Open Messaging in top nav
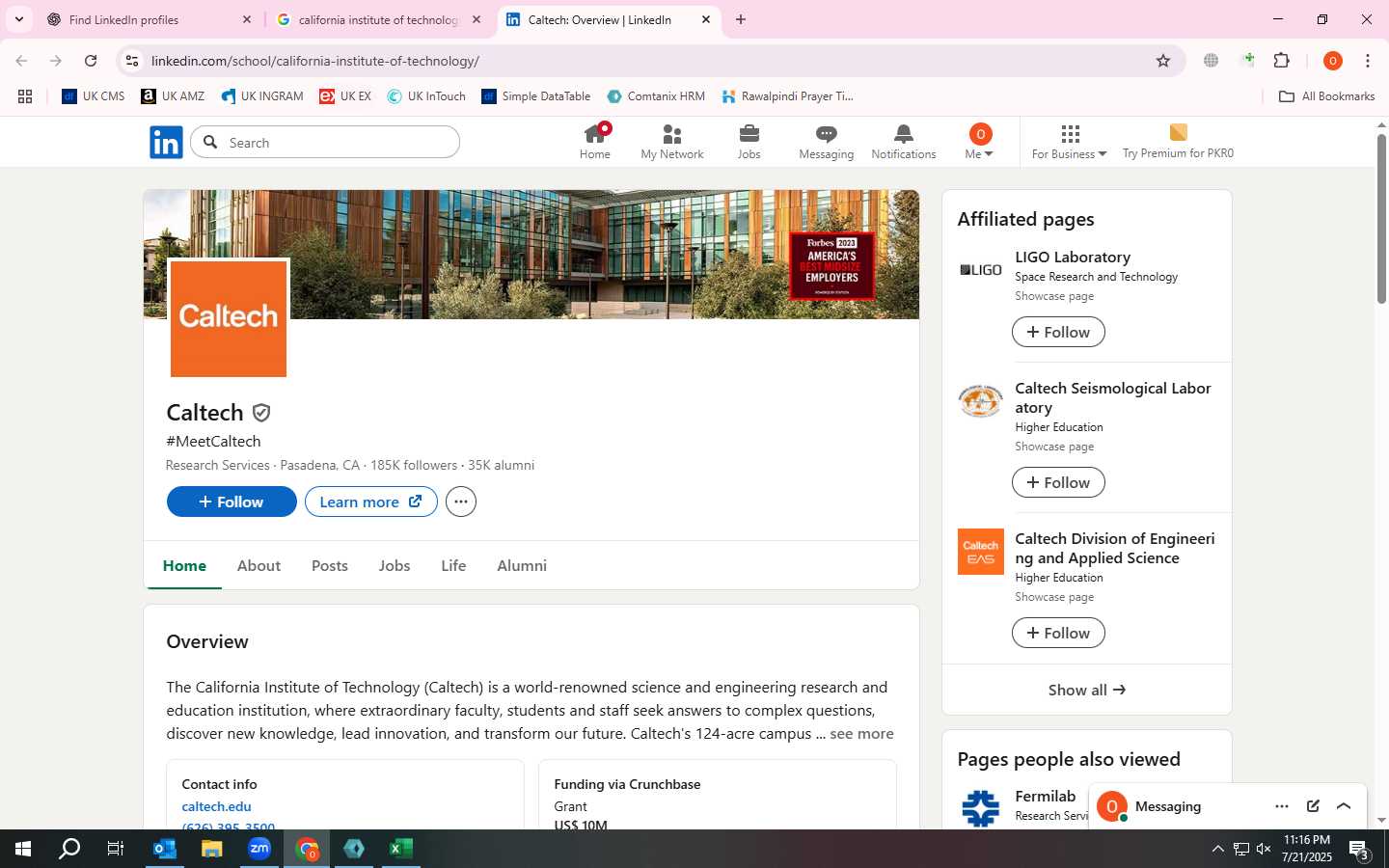The width and height of the screenshot is (1389, 868). click(826, 142)
